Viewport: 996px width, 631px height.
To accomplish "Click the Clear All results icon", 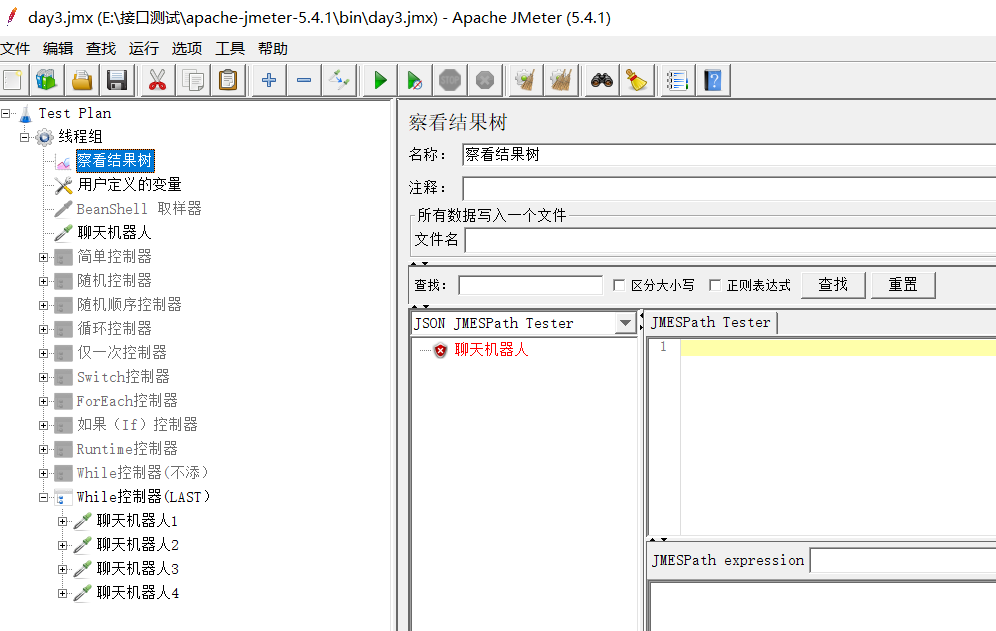I will 561,81.
